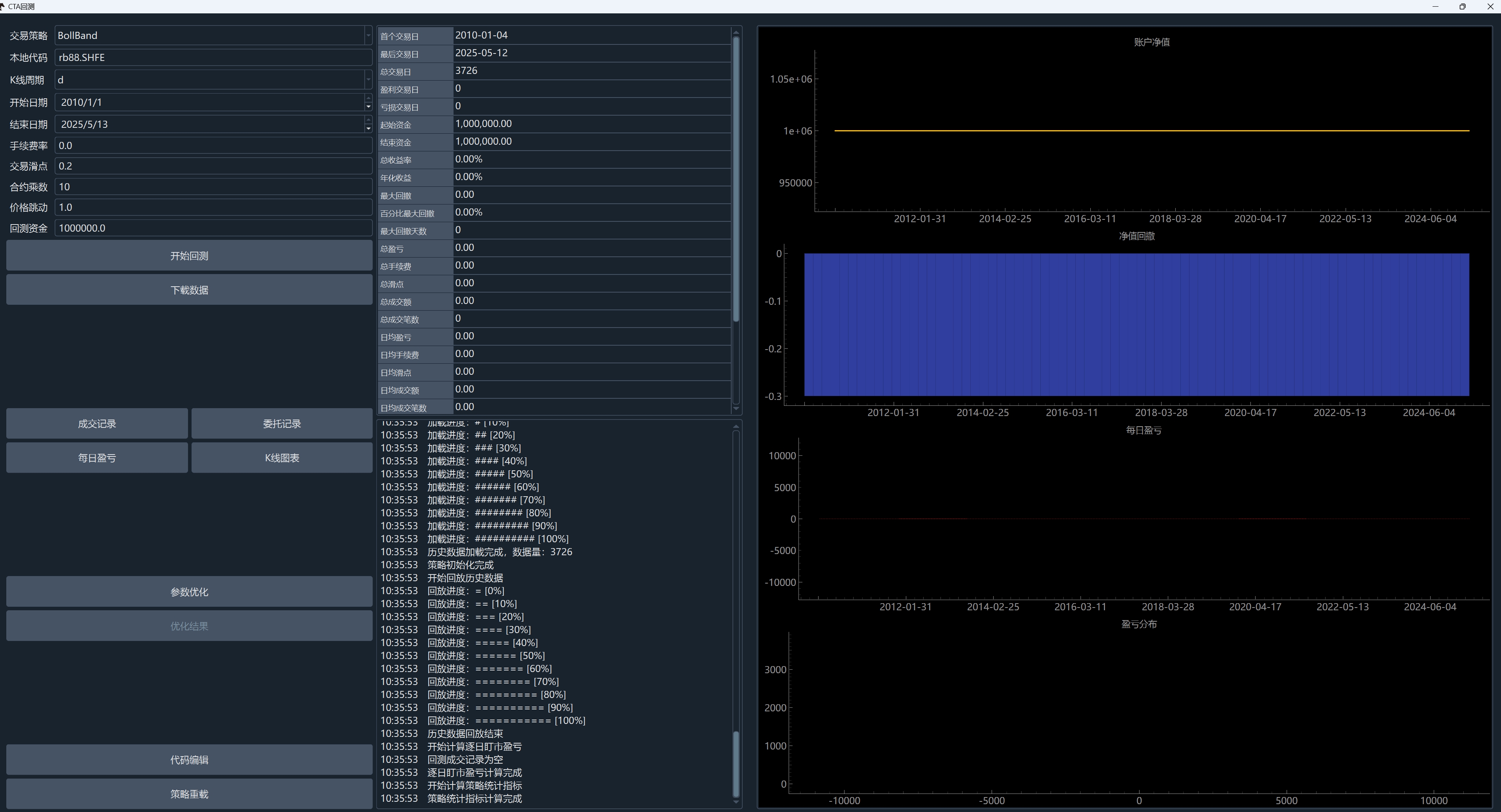The width and height of the screenshot is (1501, 812).
Task: Select the 最后交易日 value 2025-05-12
Action: (592, 53)
